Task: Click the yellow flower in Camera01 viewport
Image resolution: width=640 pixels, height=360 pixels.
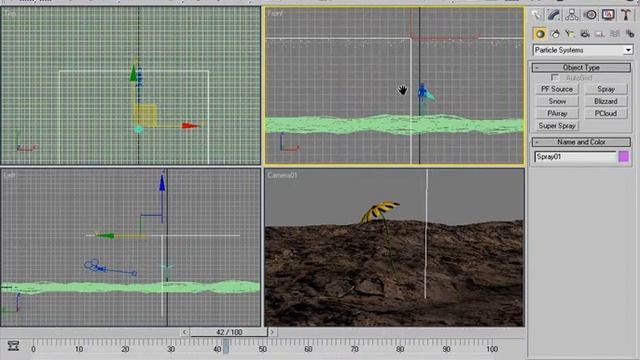Action: coord(379,211)
